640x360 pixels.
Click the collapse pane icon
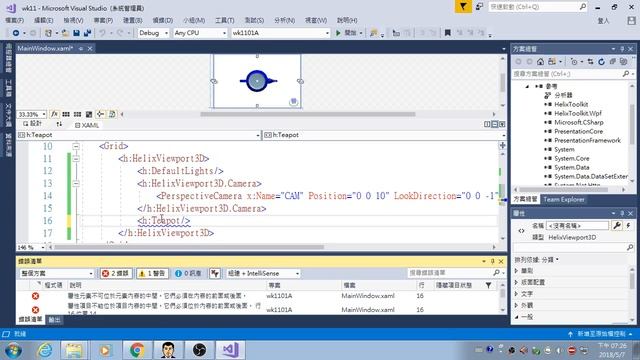[502, 124]
